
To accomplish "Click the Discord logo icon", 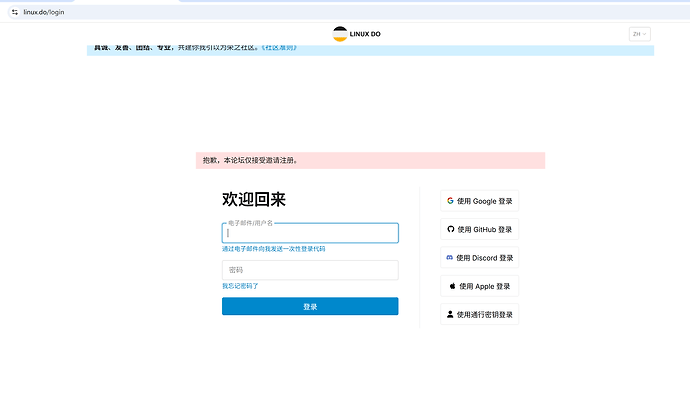I will point(449,257).
